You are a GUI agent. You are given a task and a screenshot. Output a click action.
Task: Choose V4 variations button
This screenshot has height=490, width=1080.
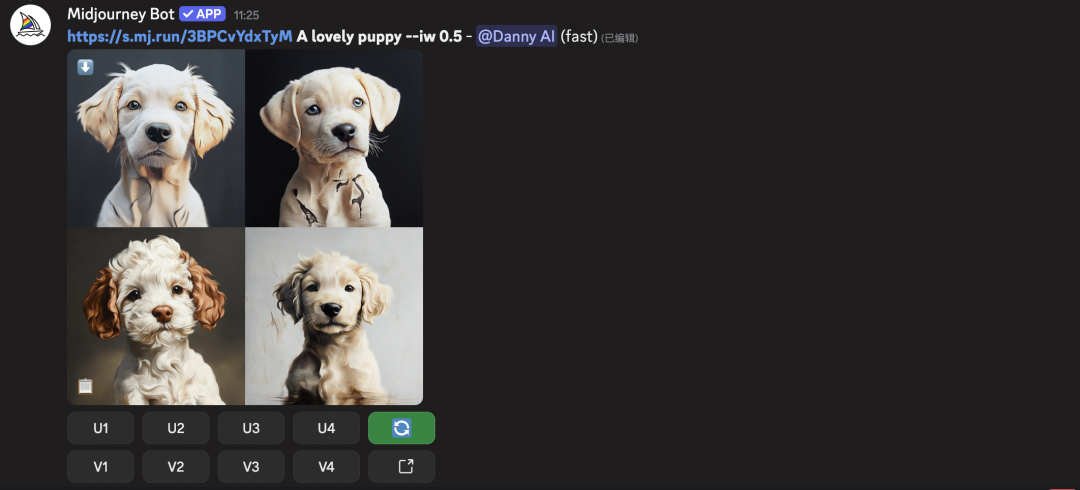[326, 467]
